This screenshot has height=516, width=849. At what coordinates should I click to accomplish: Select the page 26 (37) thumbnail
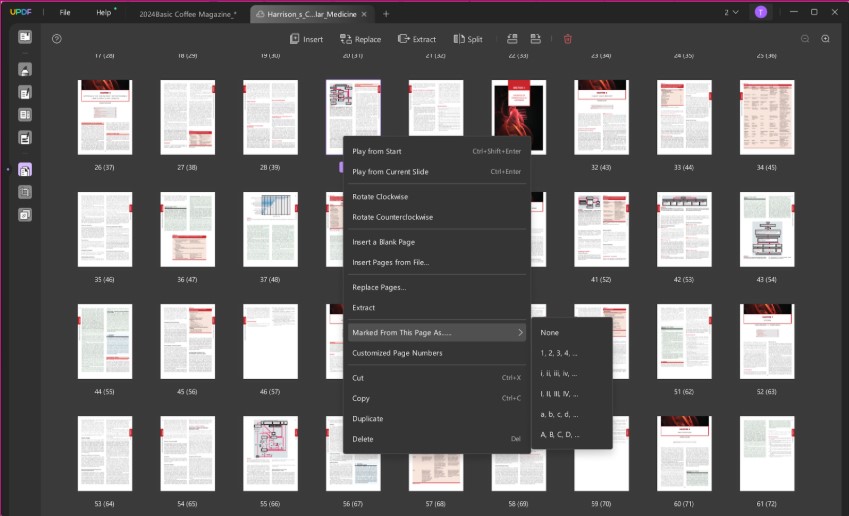(104, 117)
